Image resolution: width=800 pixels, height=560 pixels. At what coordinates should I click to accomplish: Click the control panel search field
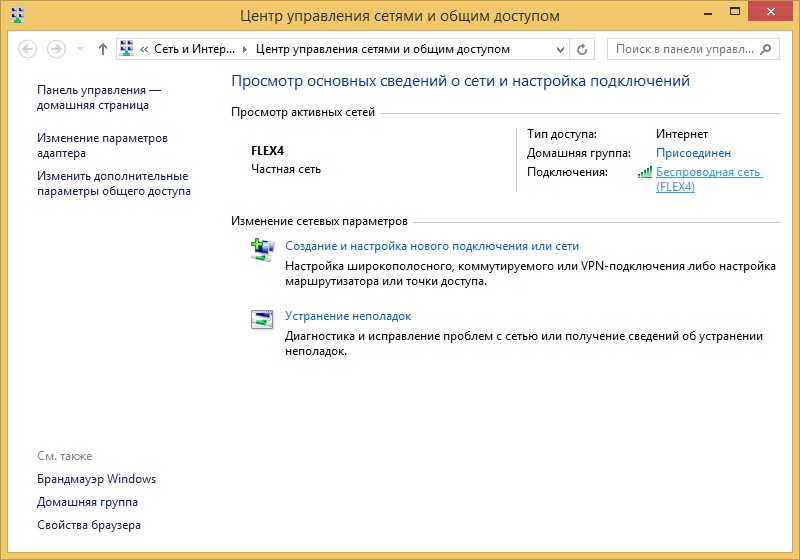coord(685,49)
